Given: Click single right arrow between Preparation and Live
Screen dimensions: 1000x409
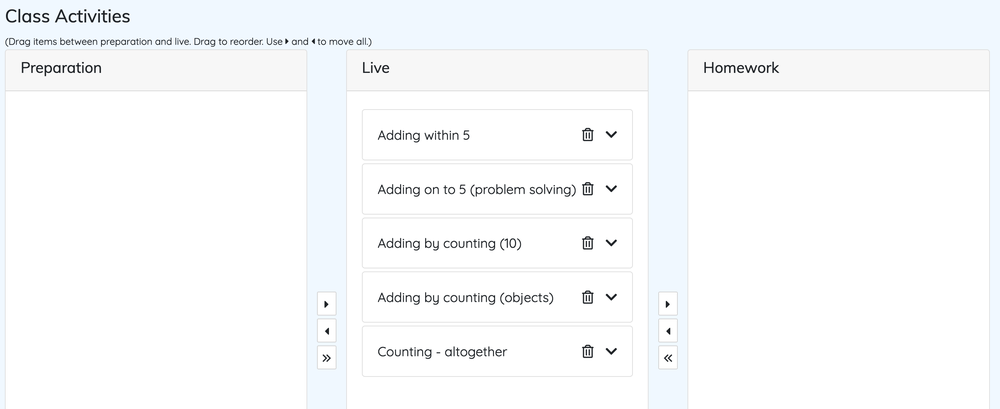Looking at the screenshot, I should pos(327,303).
